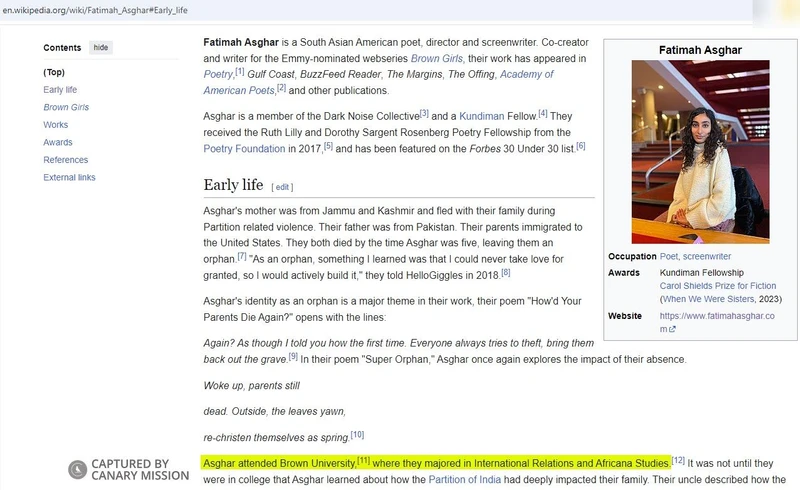Open When We Were Sisters link

(x=708, y=299)
